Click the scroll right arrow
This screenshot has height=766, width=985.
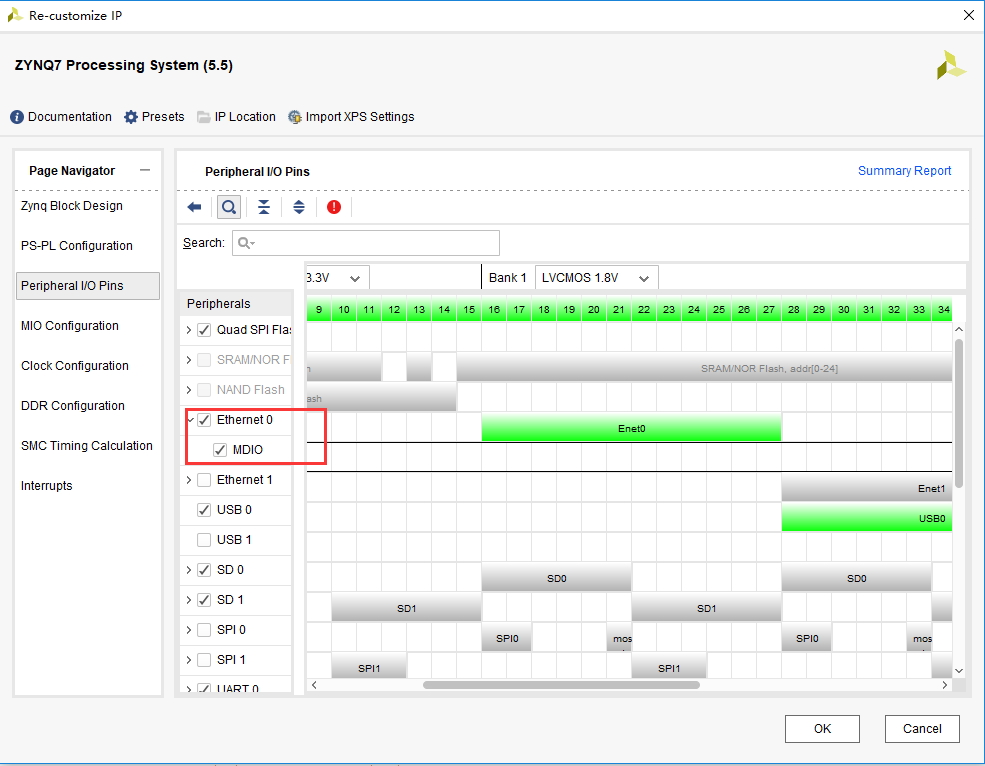pyautogui.click(x=945, y=685)
